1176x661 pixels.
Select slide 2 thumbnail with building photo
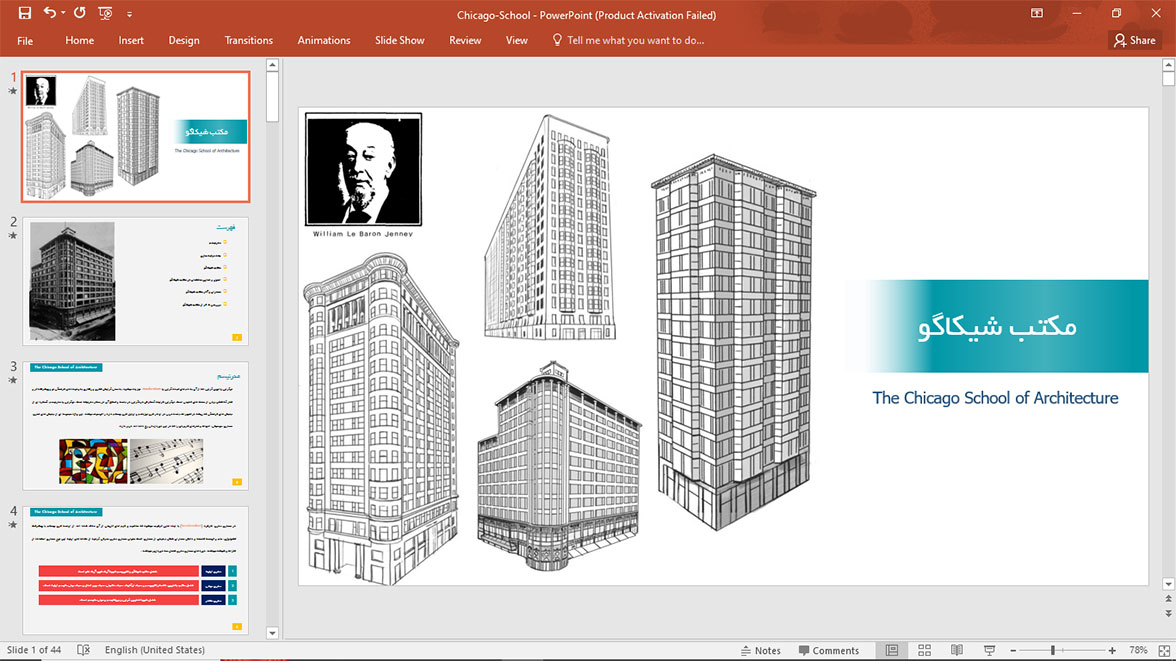(136, 281)
